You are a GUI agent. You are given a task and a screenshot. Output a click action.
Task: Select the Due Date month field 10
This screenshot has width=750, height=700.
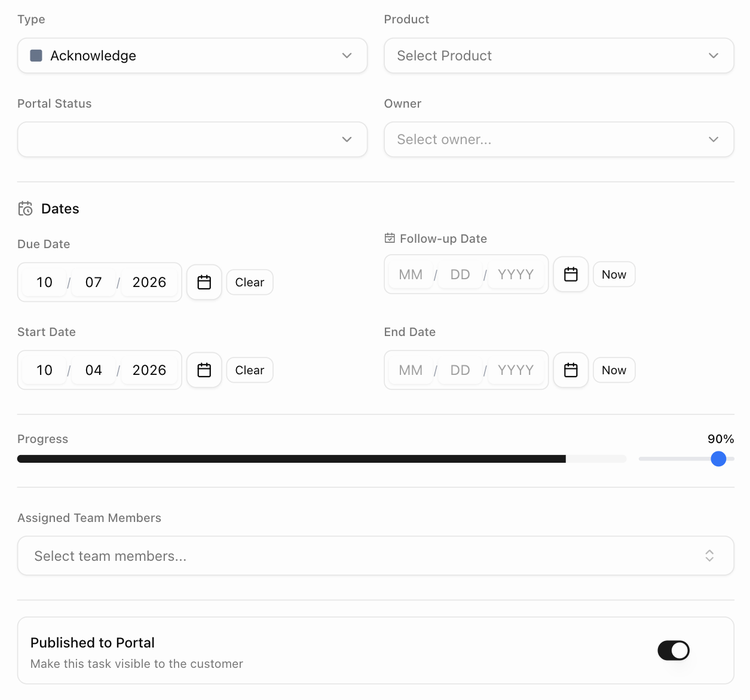coord(44,282)
